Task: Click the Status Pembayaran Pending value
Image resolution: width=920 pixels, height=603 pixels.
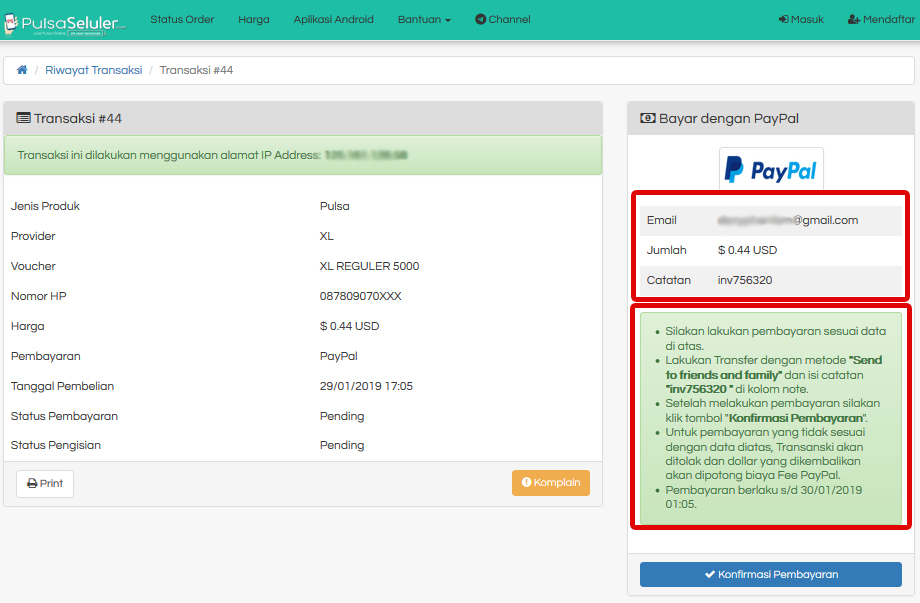Action: tap(341, 416)
